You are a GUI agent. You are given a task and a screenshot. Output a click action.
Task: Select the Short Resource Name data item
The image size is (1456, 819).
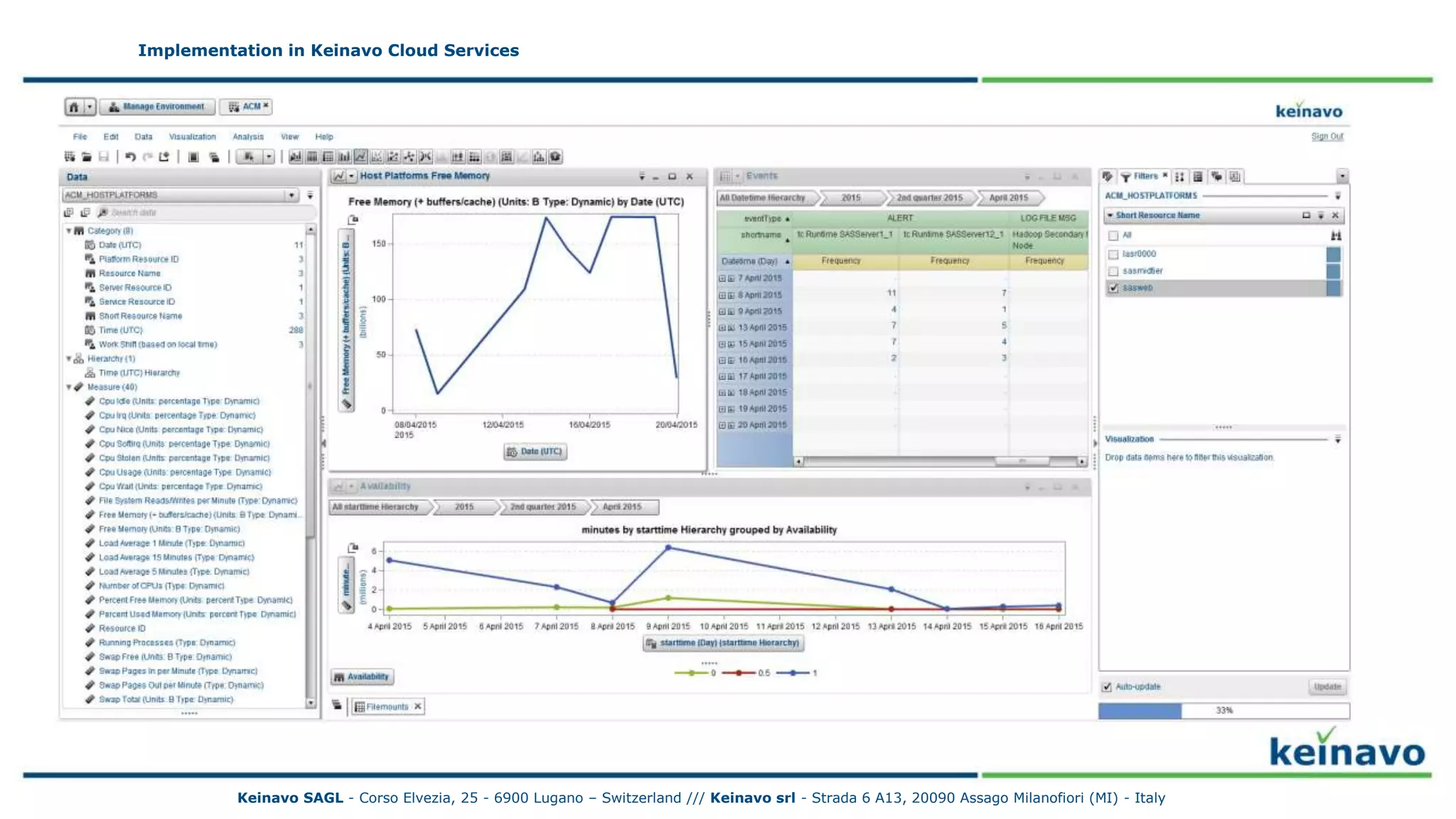pos(140,316)
